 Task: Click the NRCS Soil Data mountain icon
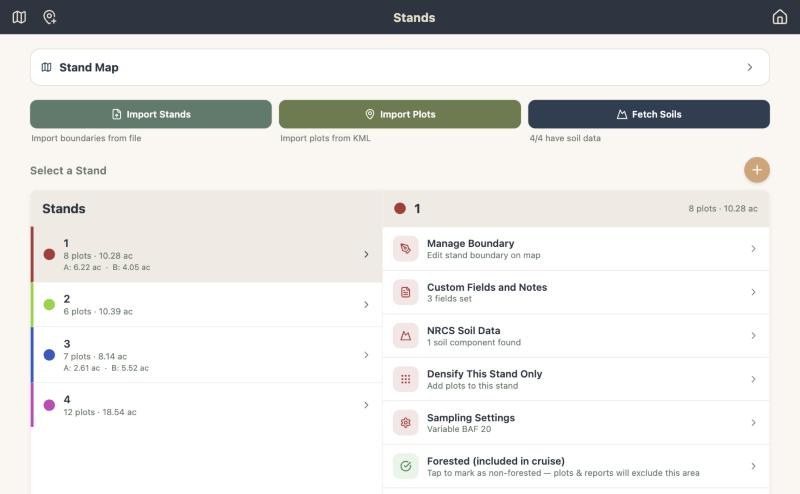(406, 336)
